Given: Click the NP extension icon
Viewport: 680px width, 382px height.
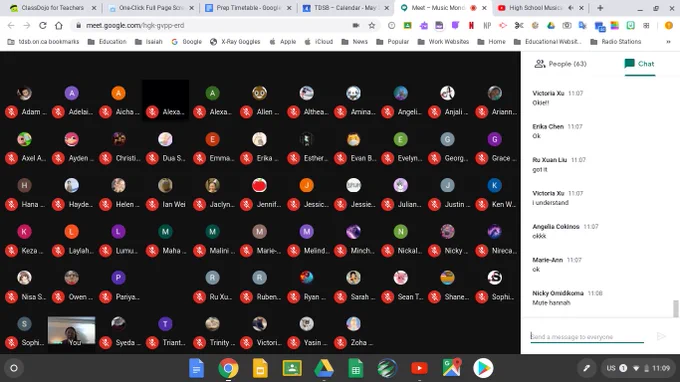Looking at the screenshot, I should 487,26.
